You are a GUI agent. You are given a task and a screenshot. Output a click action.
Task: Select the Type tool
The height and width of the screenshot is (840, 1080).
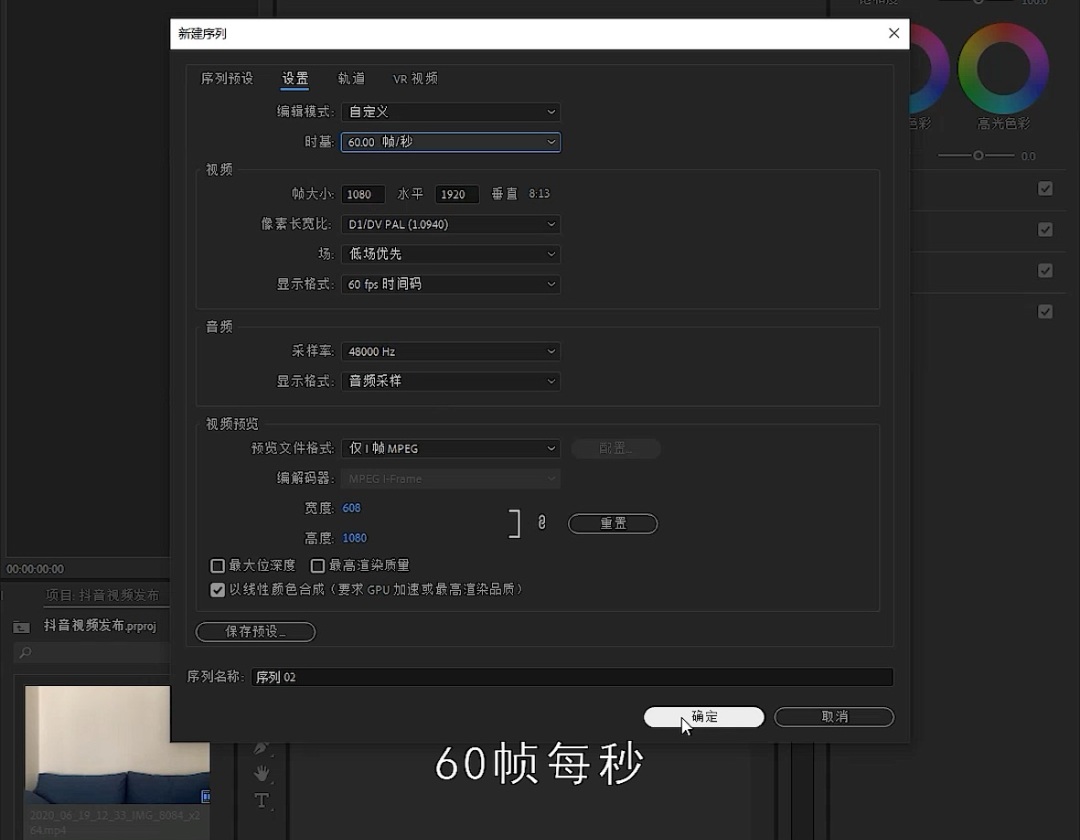pos(261,798)
